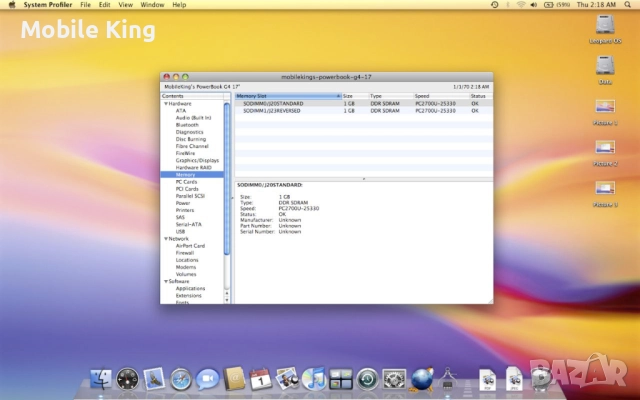Screen dimensions: 640x400
Task: Open iTunes from the dock
Action: click(314, 379)
